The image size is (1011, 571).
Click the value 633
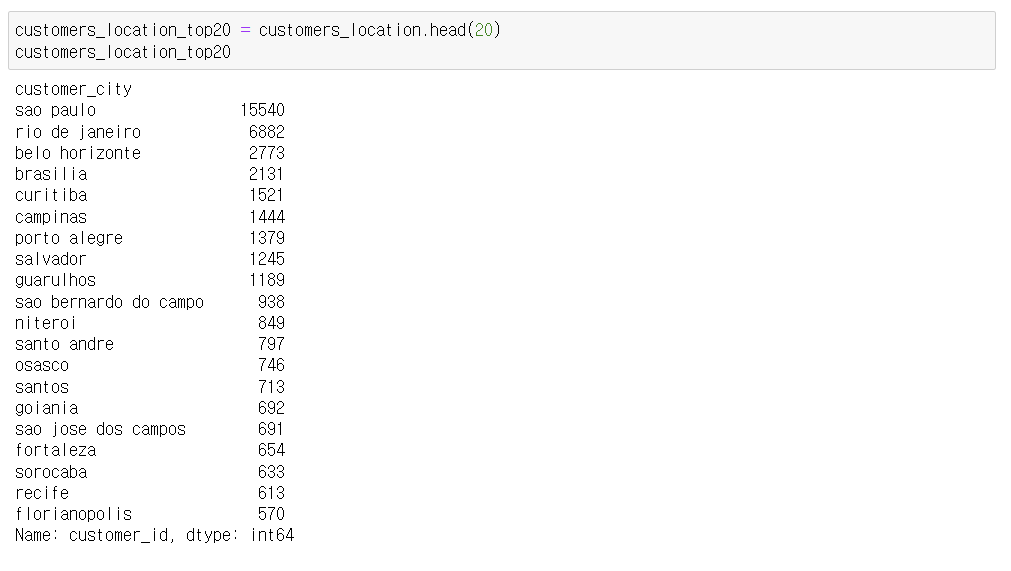pyautogui.click(x=271, y=472)
